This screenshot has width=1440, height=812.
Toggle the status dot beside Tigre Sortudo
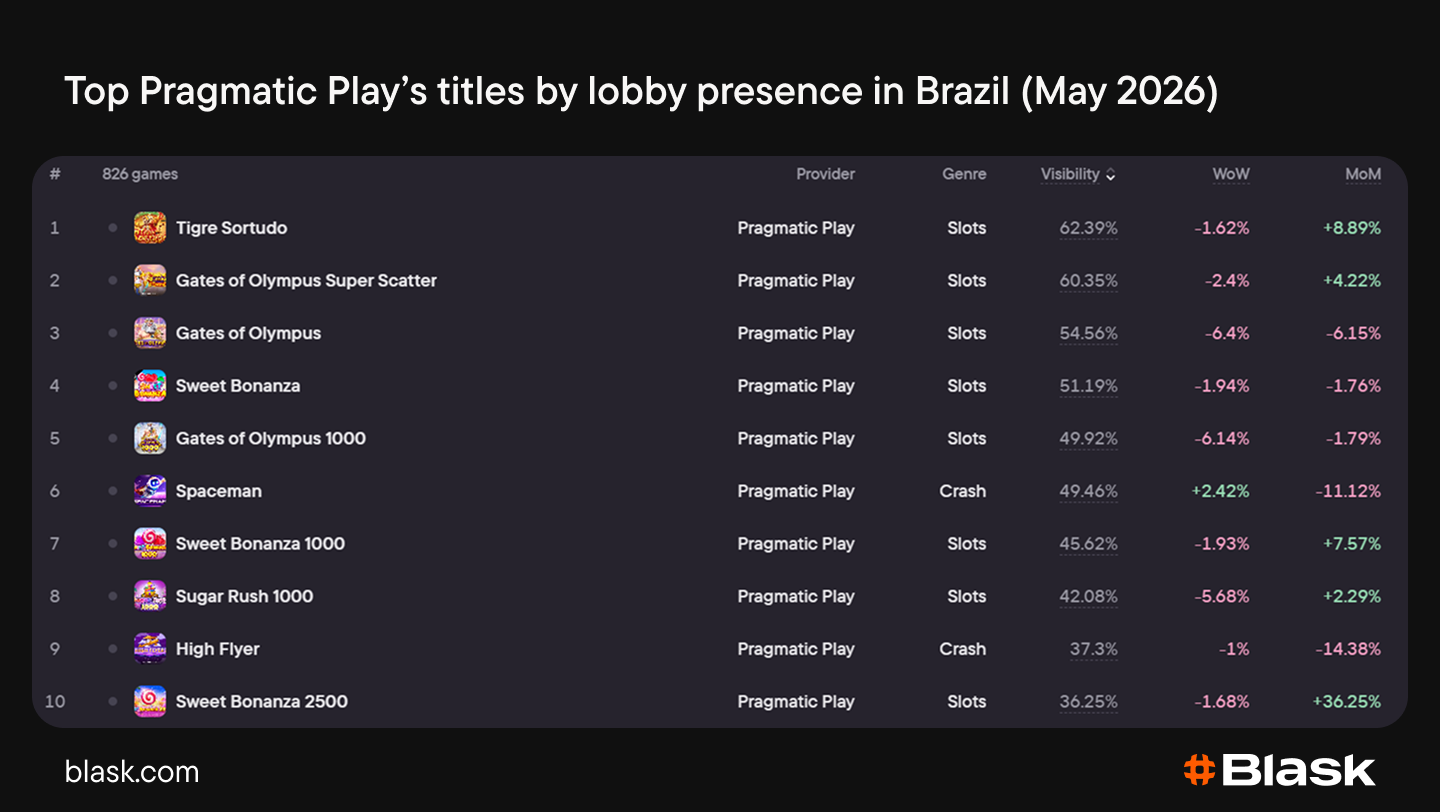point(113,228)
